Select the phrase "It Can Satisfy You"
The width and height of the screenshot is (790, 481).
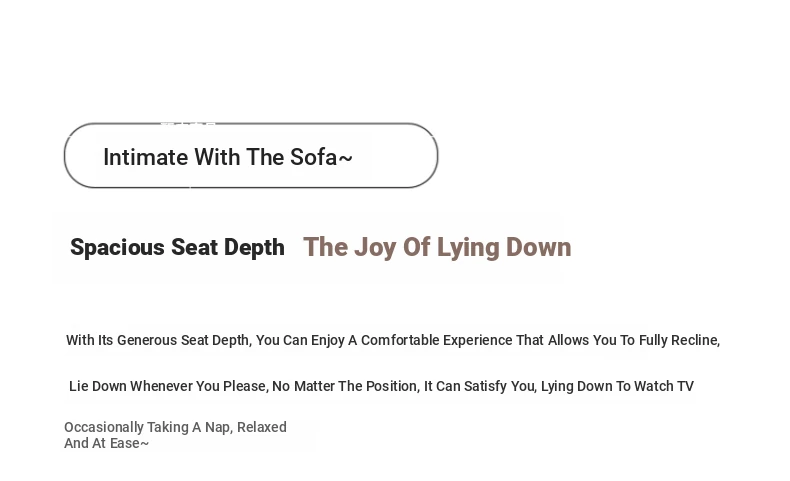click(480, 386)
